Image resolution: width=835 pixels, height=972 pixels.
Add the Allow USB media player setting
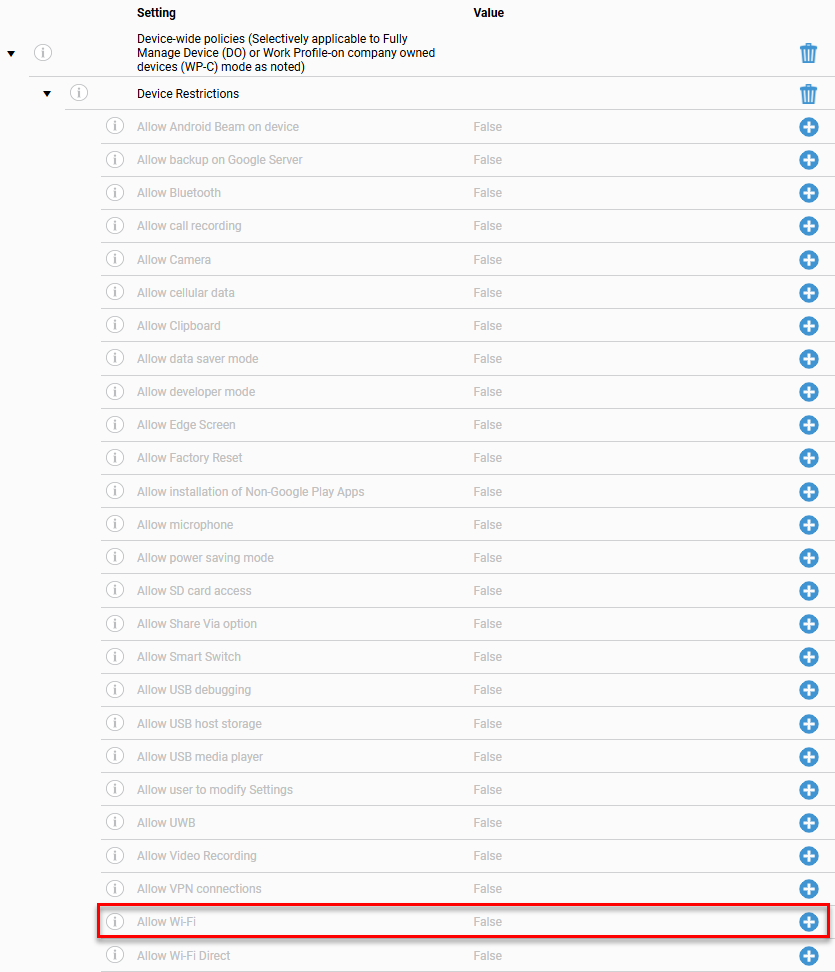808,756
